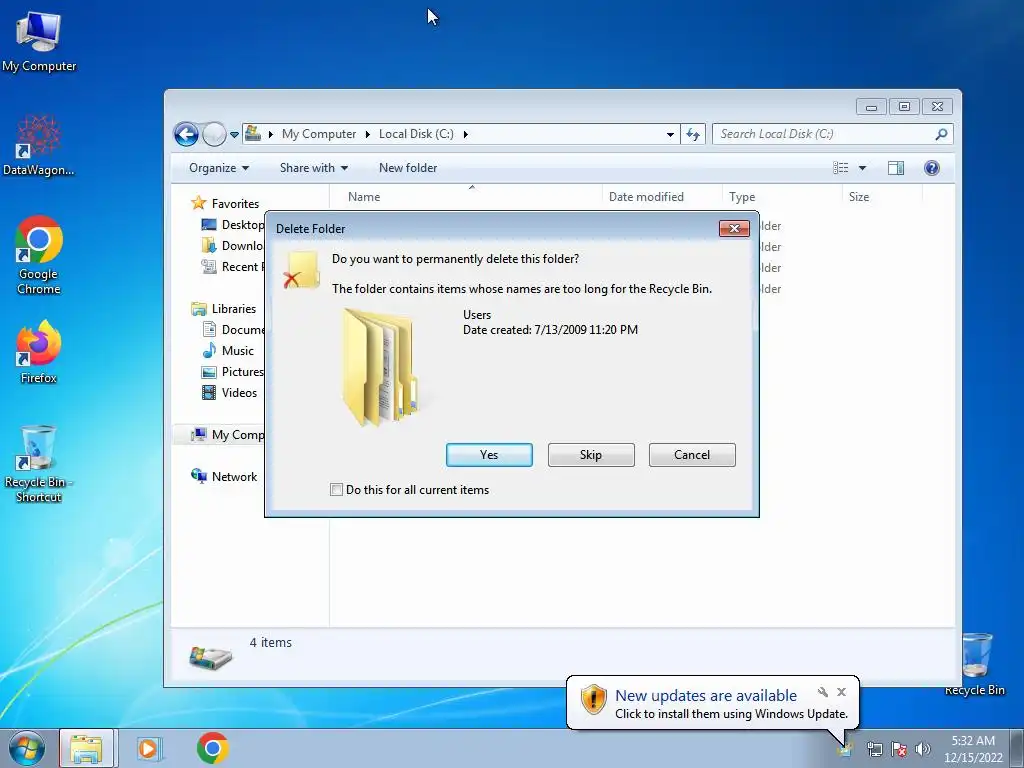The width and height of the screenshot is (1024, 768).
Task: Expand arrow after Local Disk (C:) breadcrumb
Action: tap(466, 134)
